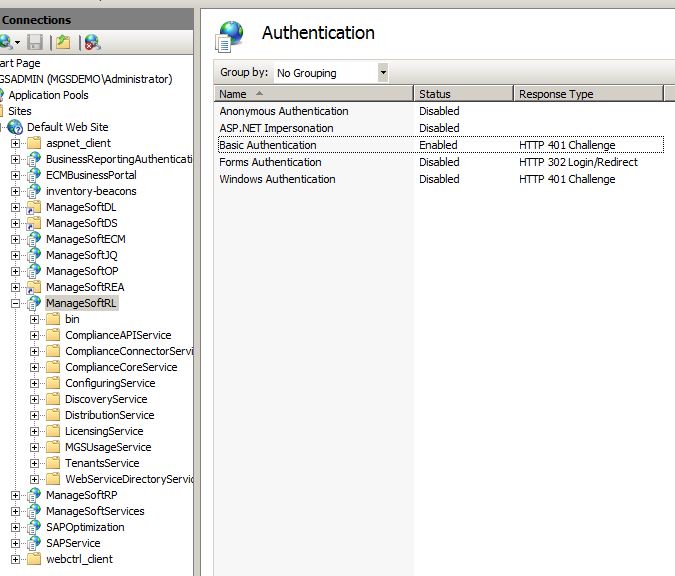This screenshot has width=675, height=576.
Task: Click the ManageSoftDS virtual directory icon
Action: click(34, 223)
